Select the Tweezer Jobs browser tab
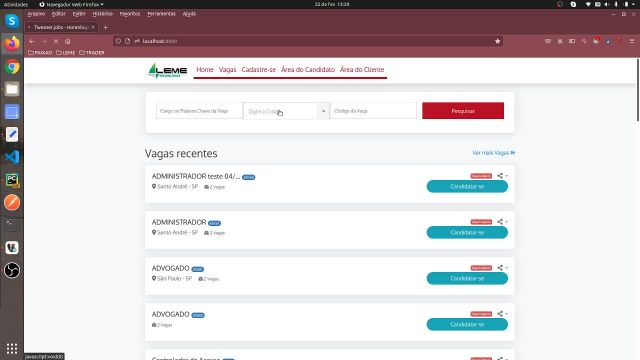640x360 pixels. pos(60,27)
